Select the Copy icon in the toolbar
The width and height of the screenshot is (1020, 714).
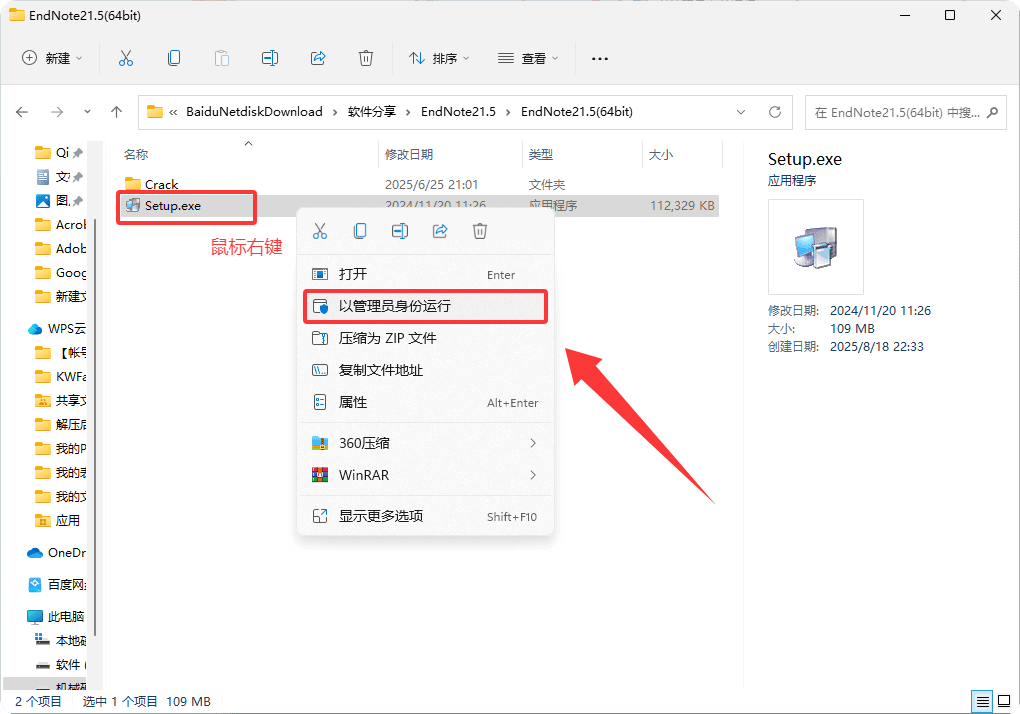pyautogui.click(x=174, y=58)
